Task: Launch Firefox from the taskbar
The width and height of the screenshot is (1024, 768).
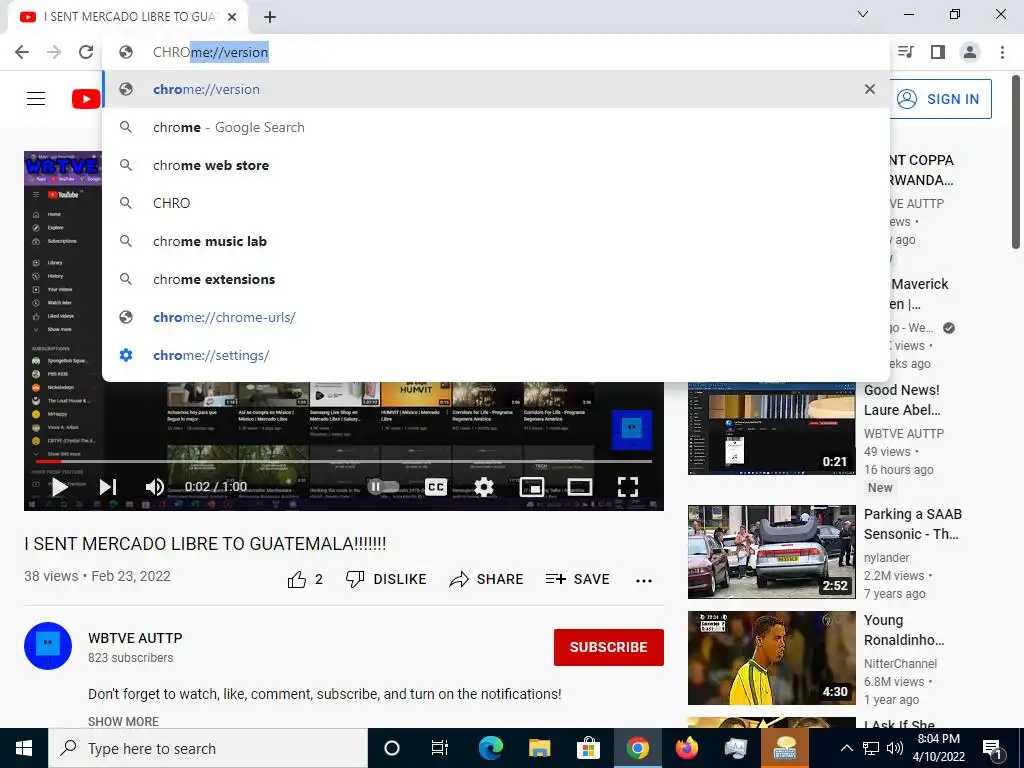Action: (x=686, y=748)
